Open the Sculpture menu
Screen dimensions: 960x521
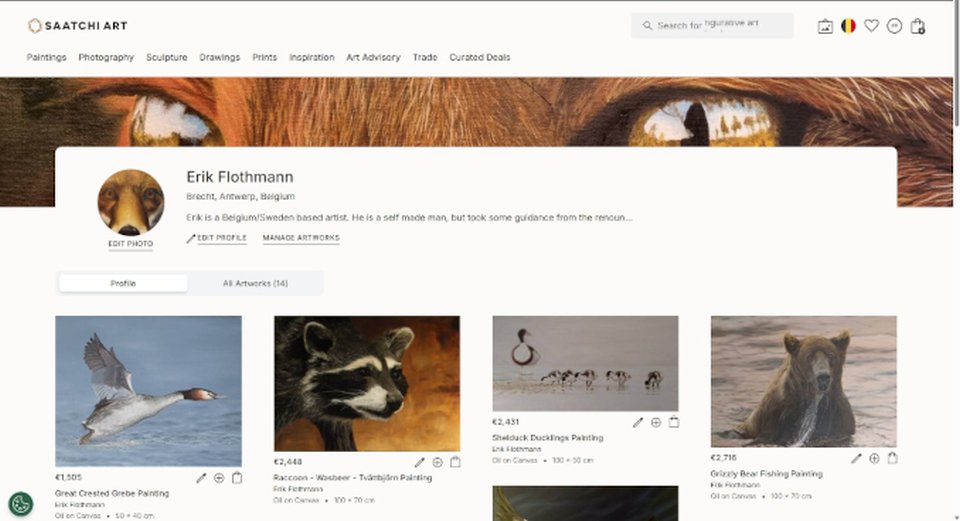(167, 58)
